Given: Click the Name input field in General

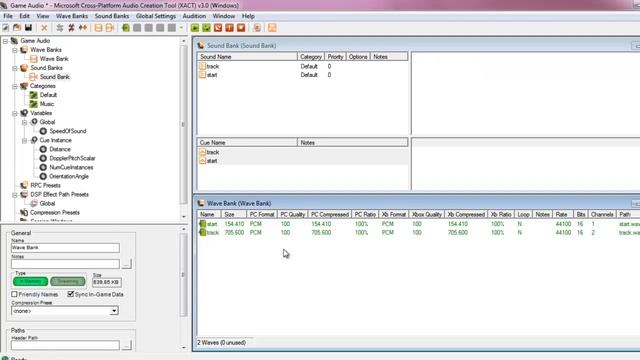Looking at the screenshot, I should point(65,248).
